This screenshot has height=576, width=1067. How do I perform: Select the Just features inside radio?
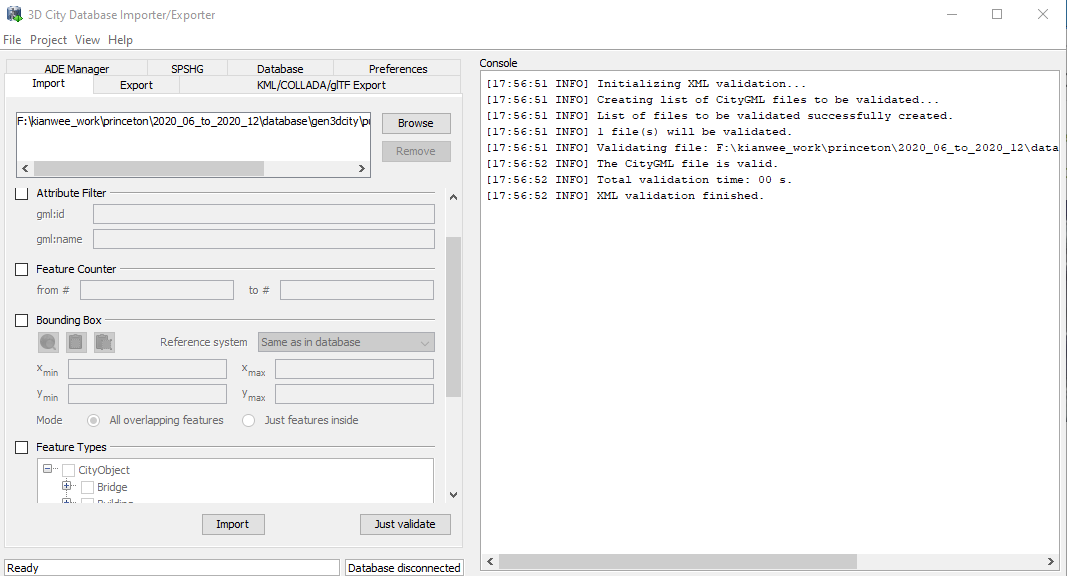[248, 421]
